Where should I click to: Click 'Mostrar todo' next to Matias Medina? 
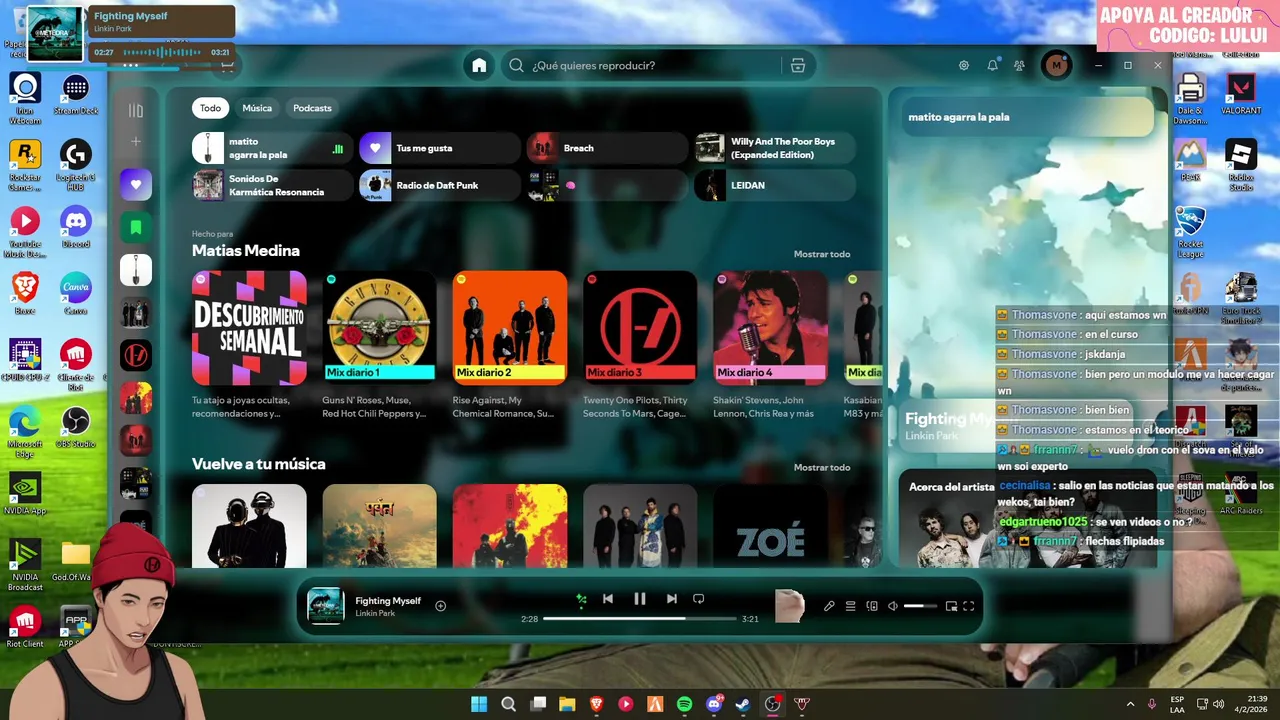coord(822,254)
